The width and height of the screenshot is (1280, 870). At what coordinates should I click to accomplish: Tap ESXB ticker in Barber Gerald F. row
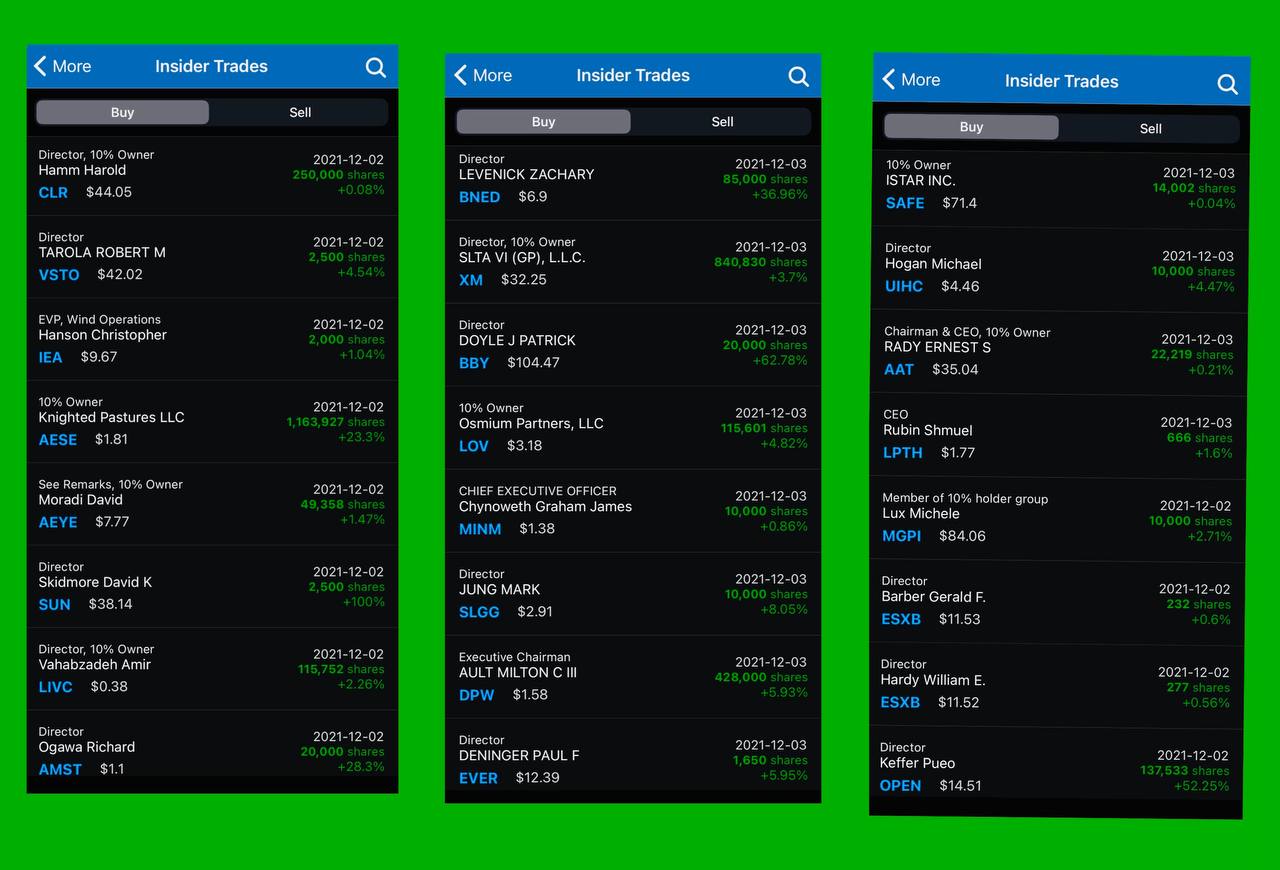tap(901, 619)
